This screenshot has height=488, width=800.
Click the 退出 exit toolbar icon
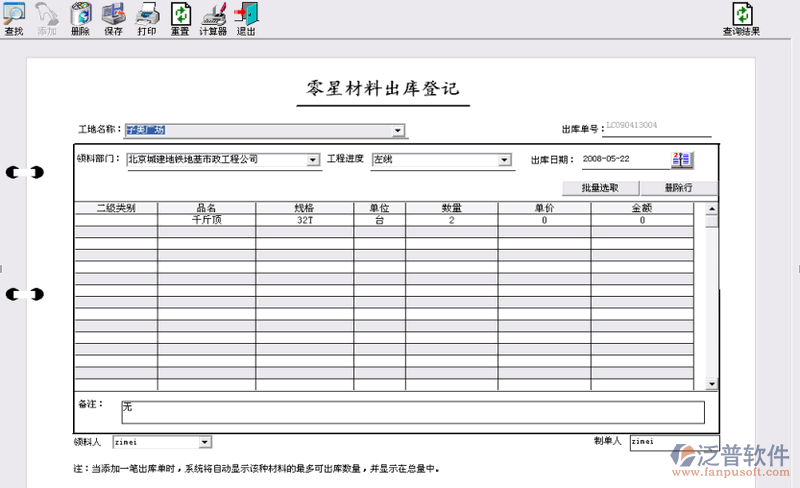246,16
